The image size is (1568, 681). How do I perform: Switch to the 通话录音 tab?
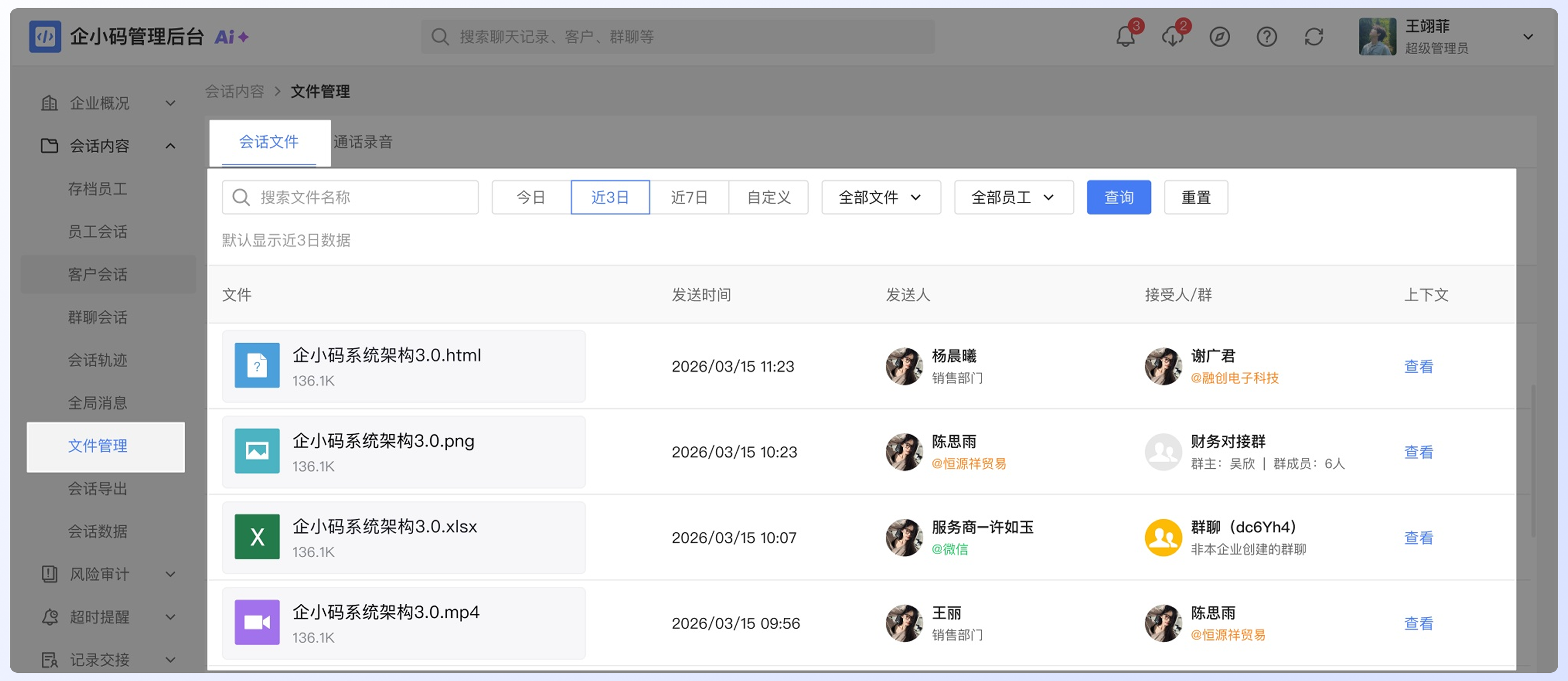363,142
